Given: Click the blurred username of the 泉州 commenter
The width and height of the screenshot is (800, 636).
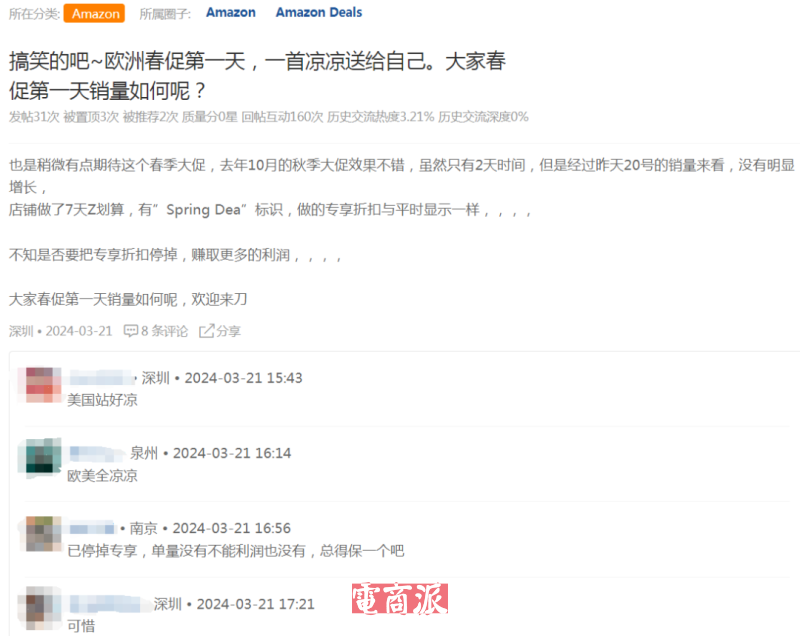Looking at the screenshot, I should (97, 453).
